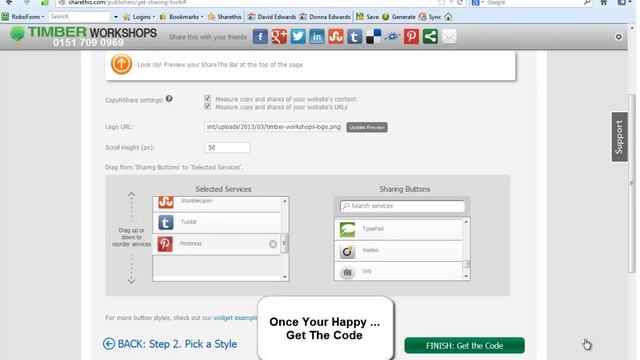640x360 pixels.
Task: Select Viadeo sharing button
Action: (x=399, y=251)
